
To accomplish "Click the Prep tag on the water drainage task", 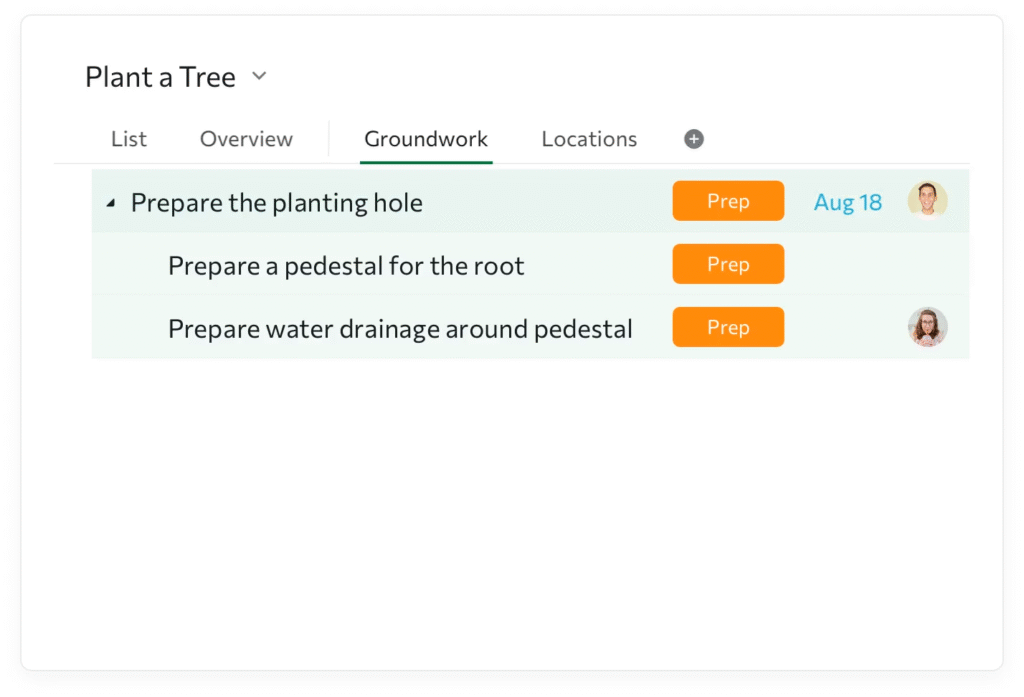I will click(x=728, y=327).
